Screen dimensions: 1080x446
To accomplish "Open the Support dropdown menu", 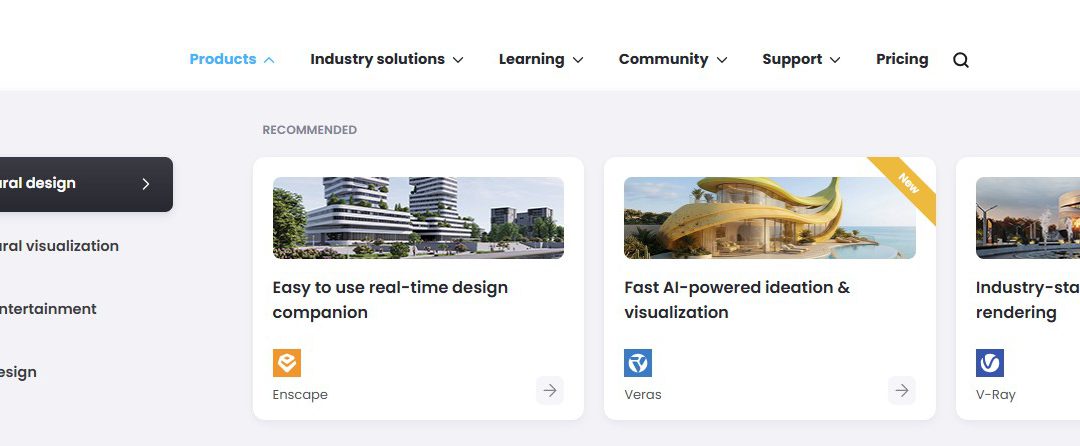I will tap(801, 59).
